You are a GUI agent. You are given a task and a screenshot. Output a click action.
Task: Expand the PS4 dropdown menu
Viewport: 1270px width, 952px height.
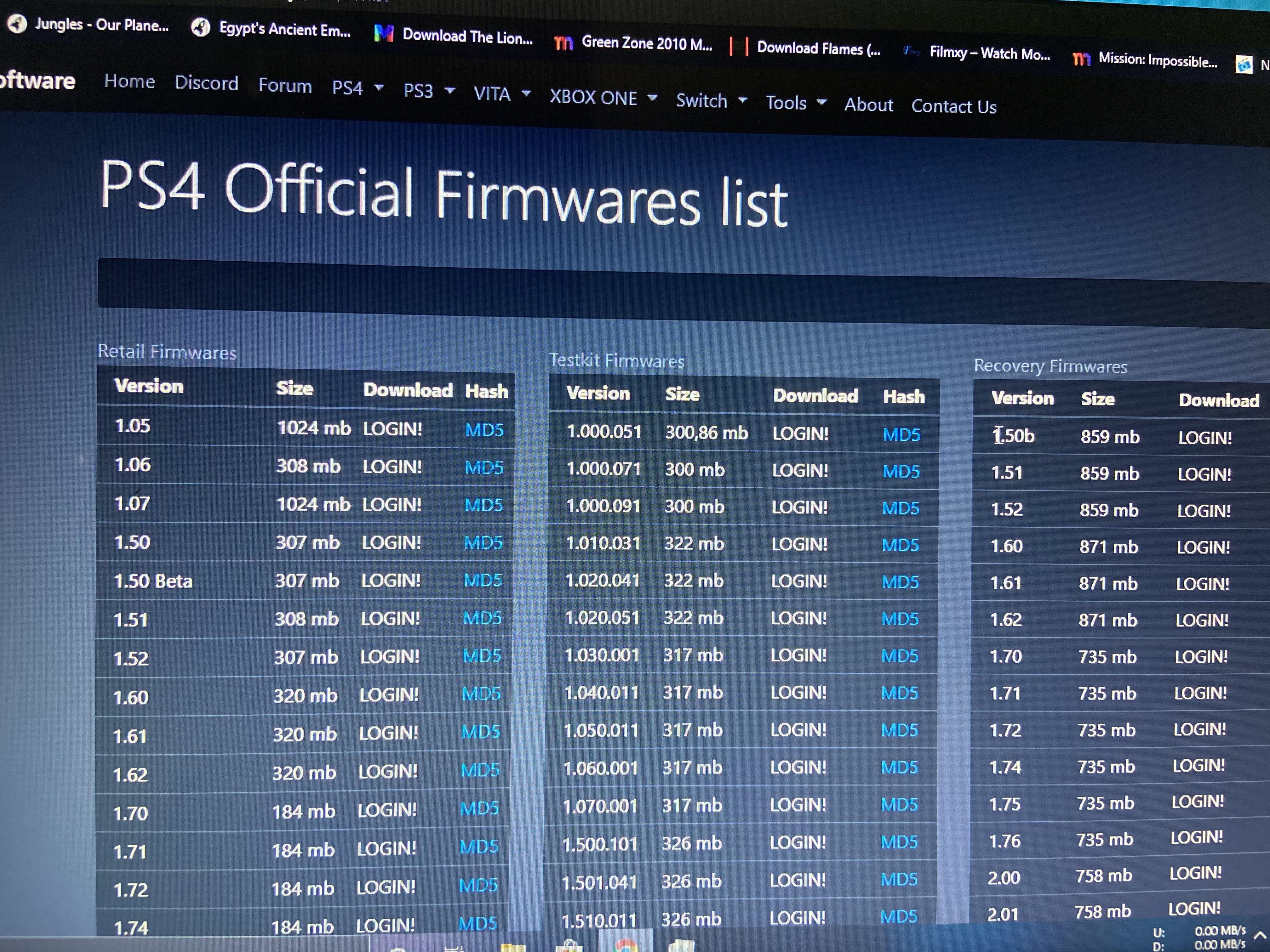[x=358, y=88]
